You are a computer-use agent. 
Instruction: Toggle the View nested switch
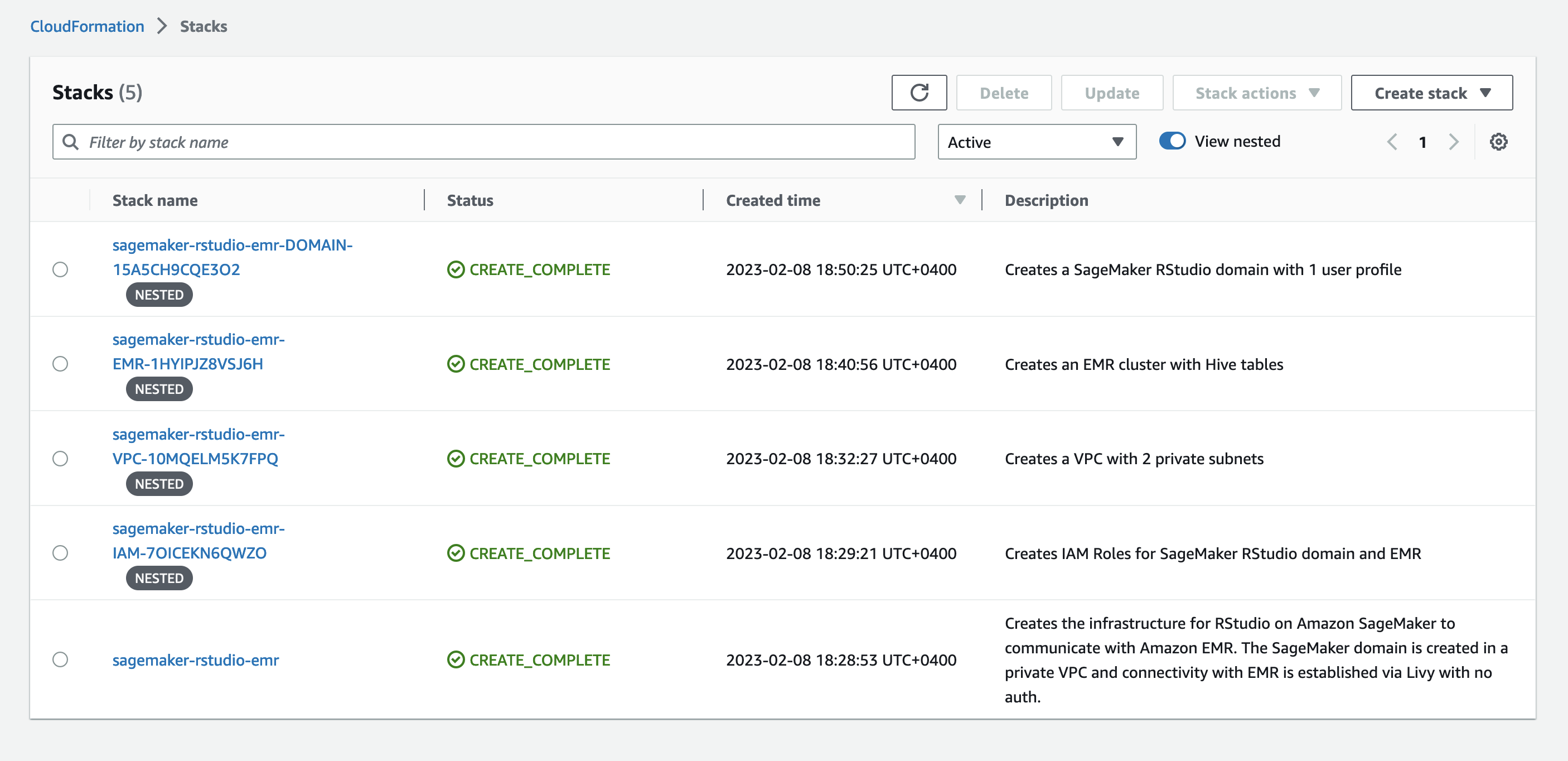pyautogui.click(x=1172, y=141)
